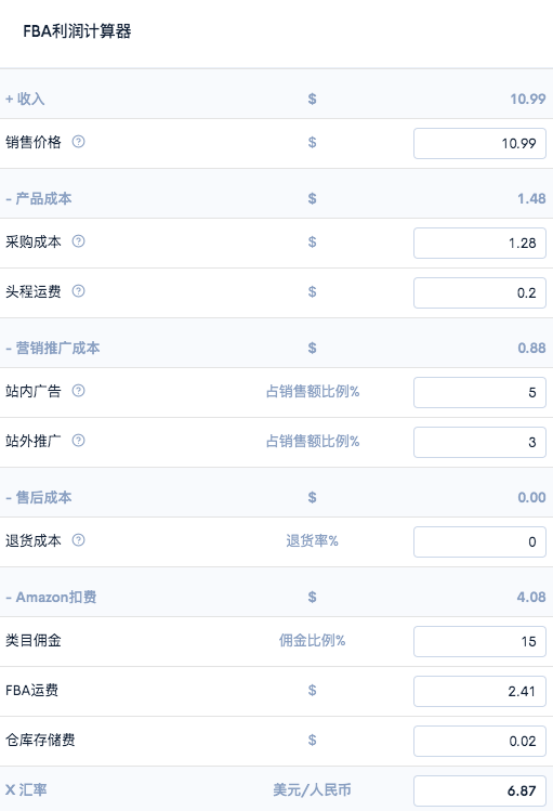The width and height of the screenshot is (554, 811).
Task: Show the 退货成本 help icon info
Action: click(78, 540)
